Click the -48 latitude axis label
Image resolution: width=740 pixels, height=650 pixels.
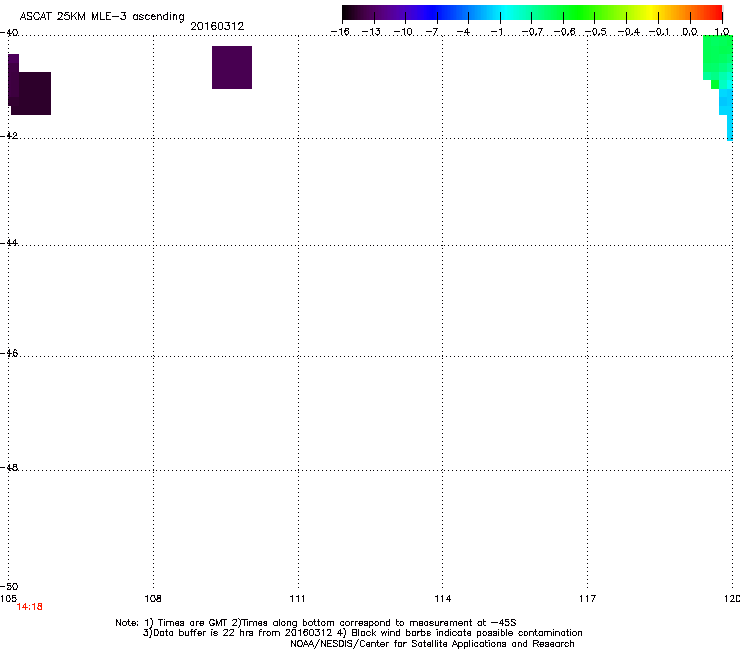tap(9, 468)
